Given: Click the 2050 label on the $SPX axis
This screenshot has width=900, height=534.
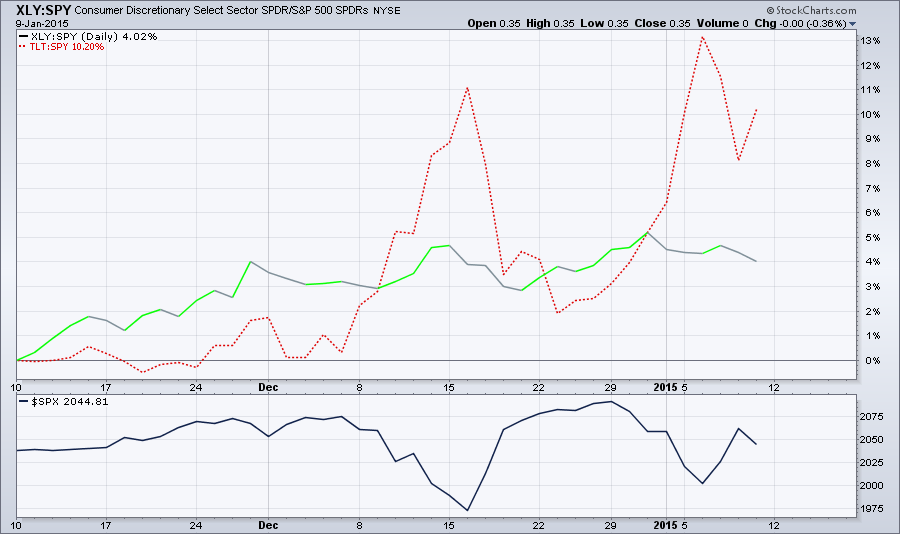Looking at the screenshot, I should click(x=871, y=439).
